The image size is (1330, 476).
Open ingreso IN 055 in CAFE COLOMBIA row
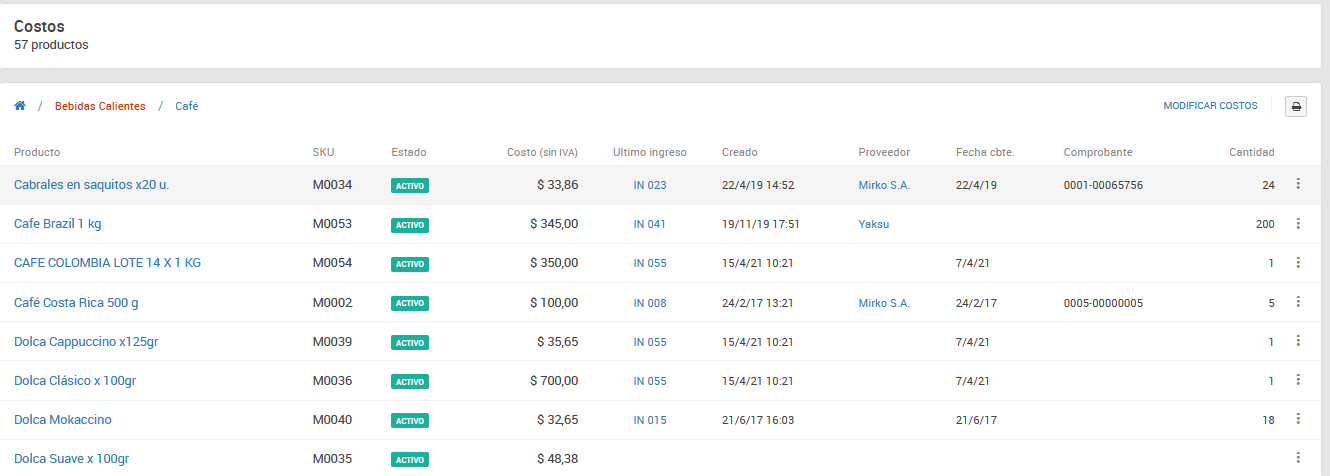[x=650, y=263]
